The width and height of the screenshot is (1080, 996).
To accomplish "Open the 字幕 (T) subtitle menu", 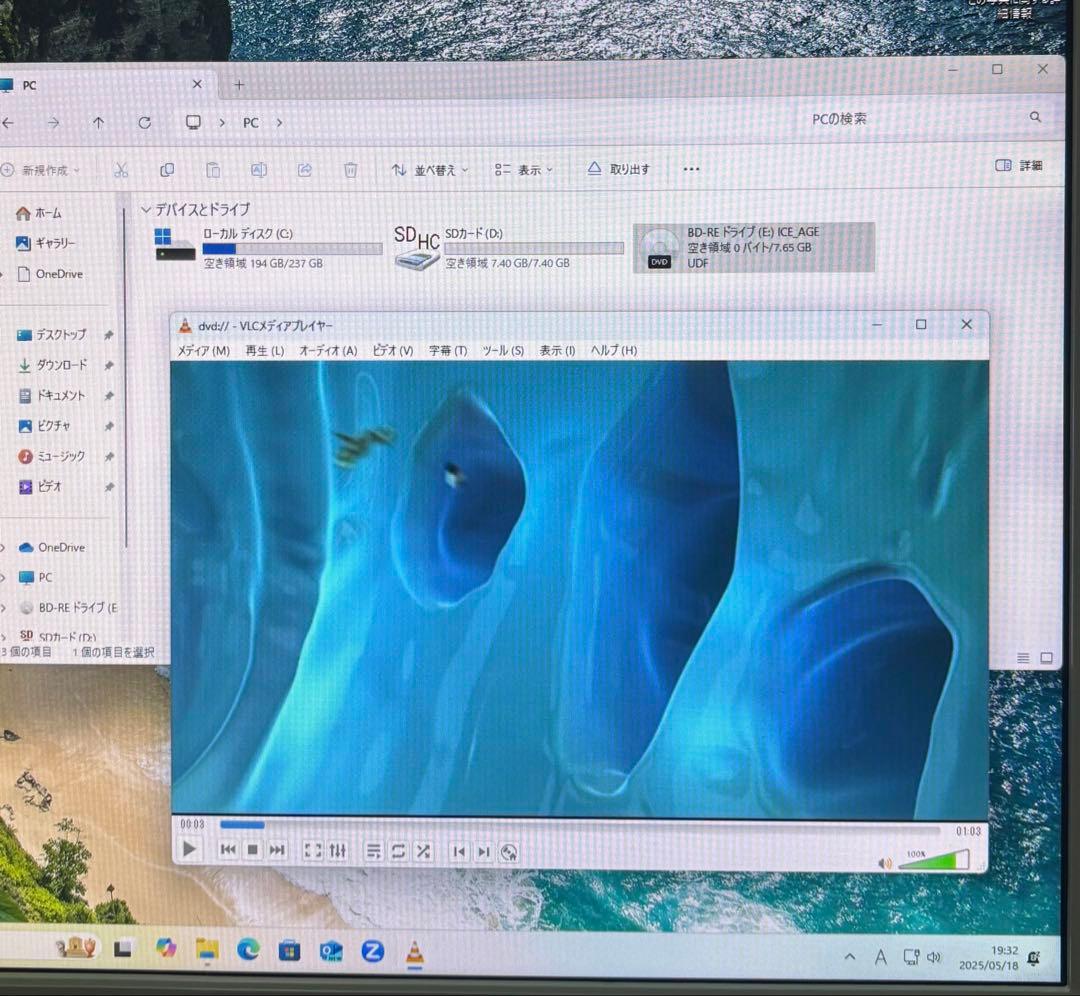I will pyautogui.click(x=447, y=351).
